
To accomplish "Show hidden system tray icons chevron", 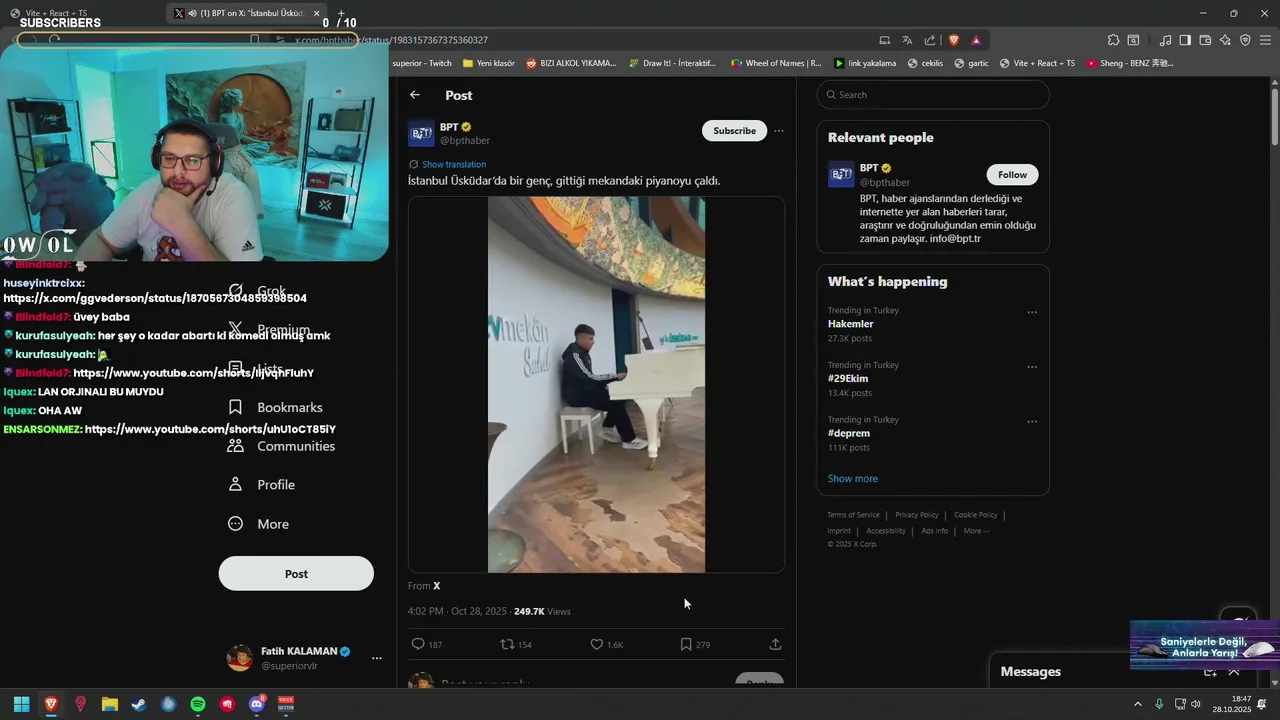I will pyautogui.click(x=1137, y=704).
